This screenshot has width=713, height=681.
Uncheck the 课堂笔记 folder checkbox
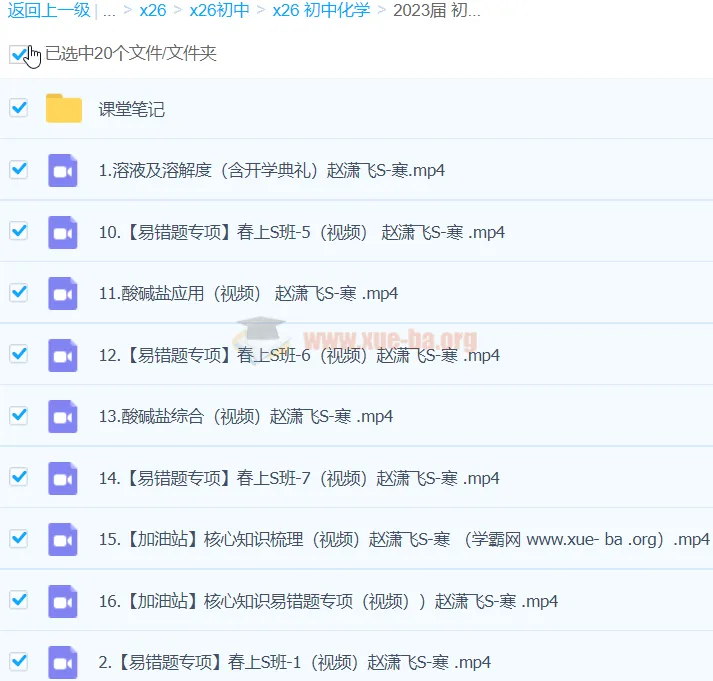(19, 108)
